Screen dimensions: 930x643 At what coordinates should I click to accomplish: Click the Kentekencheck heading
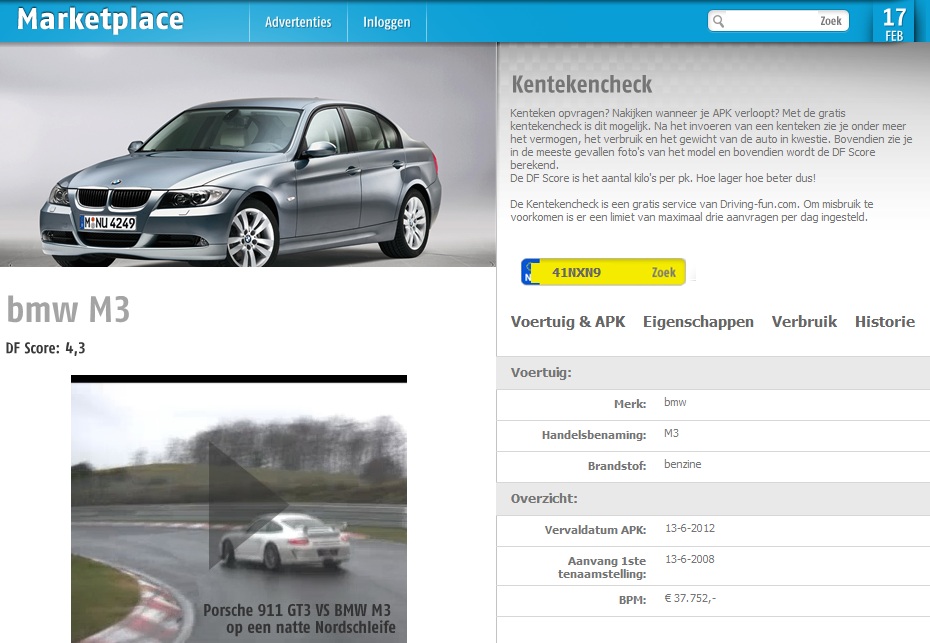pos(582,84)
